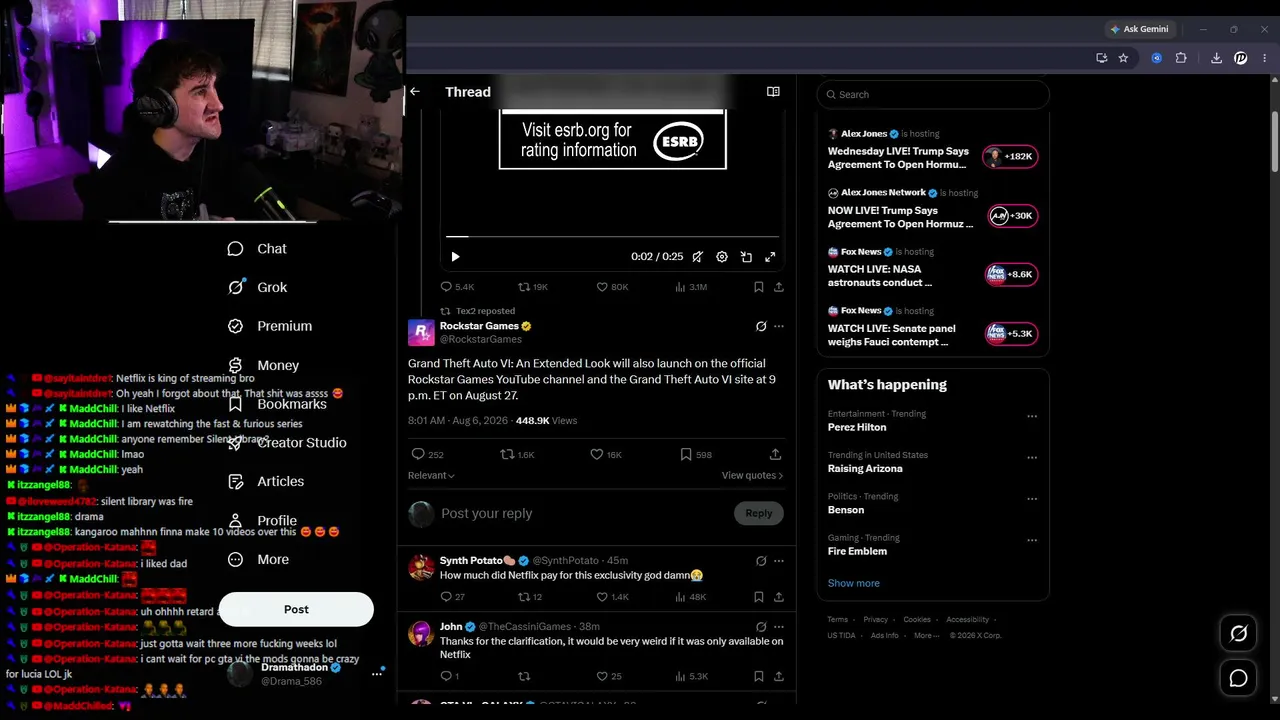Mute or unmute the video
The image size is (1280, 720).
click(x=698, y=257)
